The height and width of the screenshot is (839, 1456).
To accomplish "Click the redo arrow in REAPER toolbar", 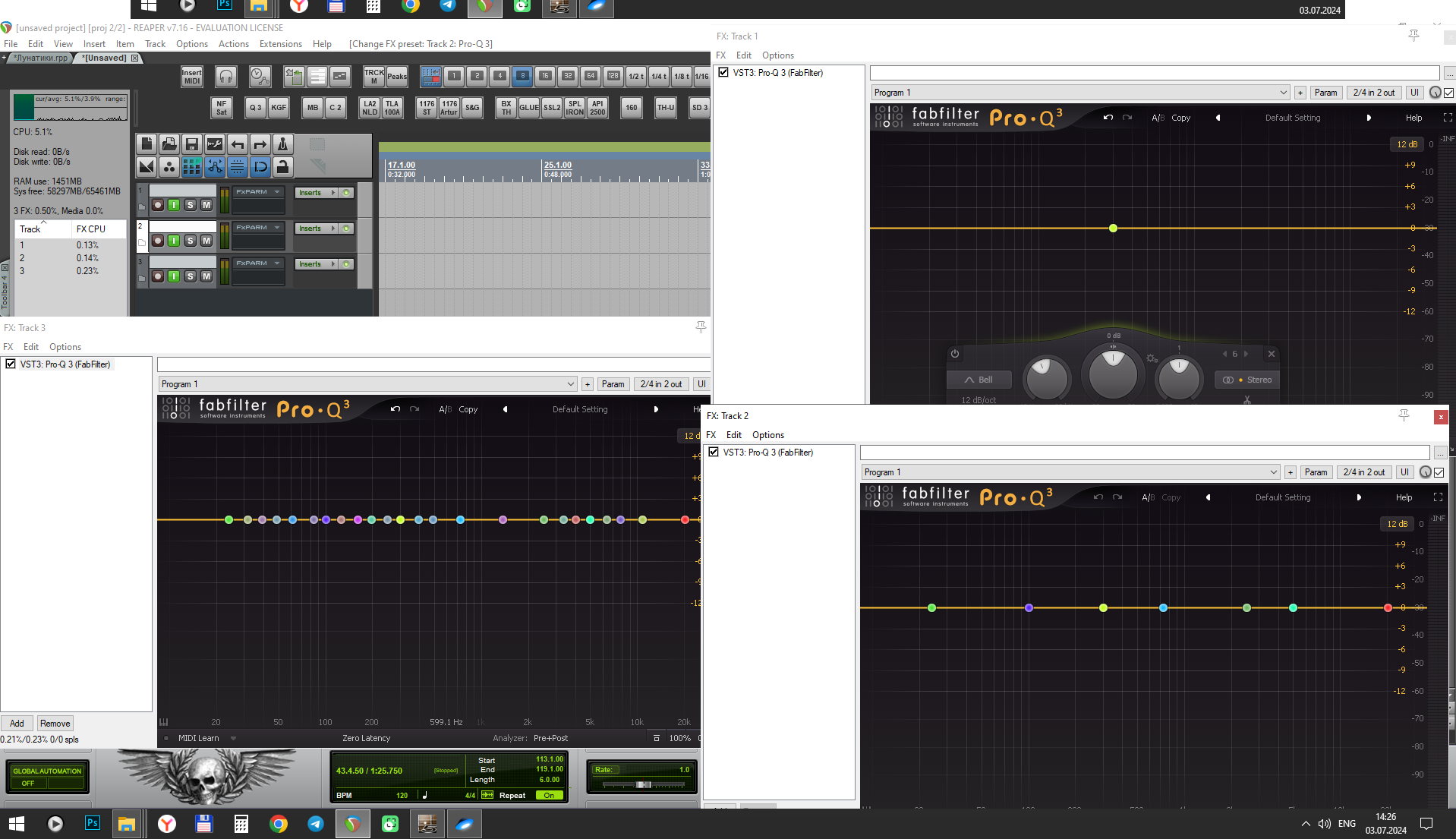I will coord(260,144).
